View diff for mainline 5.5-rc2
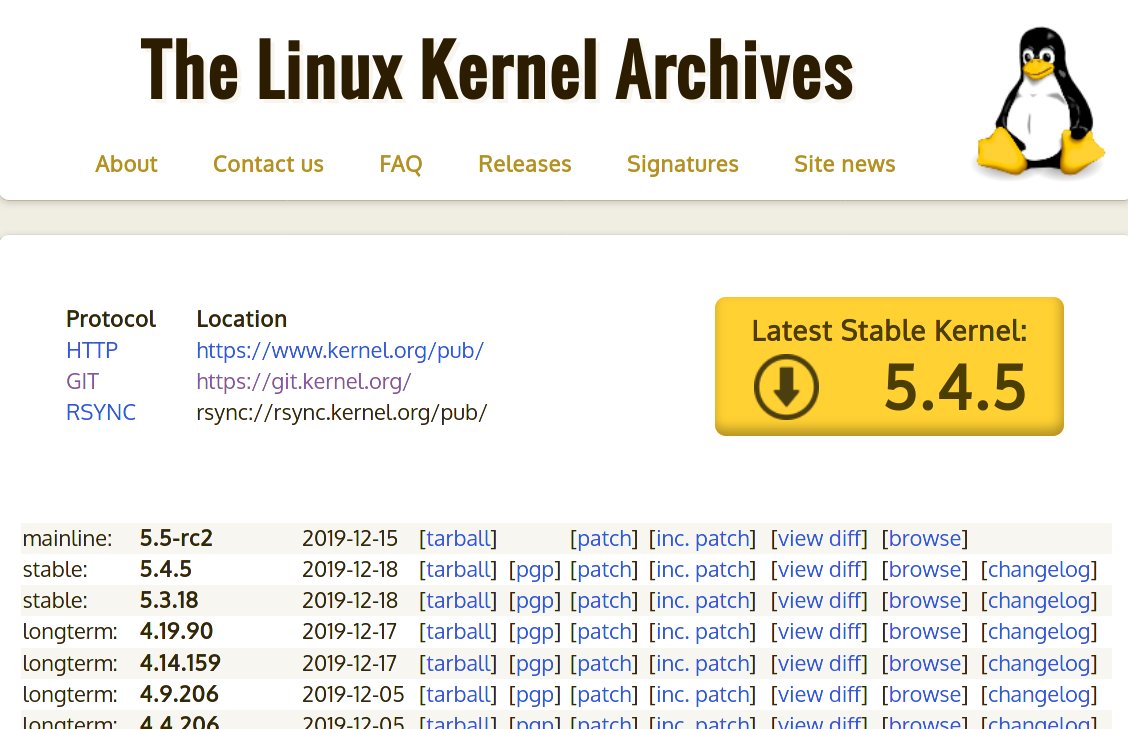This screenshot has height=729, width=1128. click(x=819, y=538)
